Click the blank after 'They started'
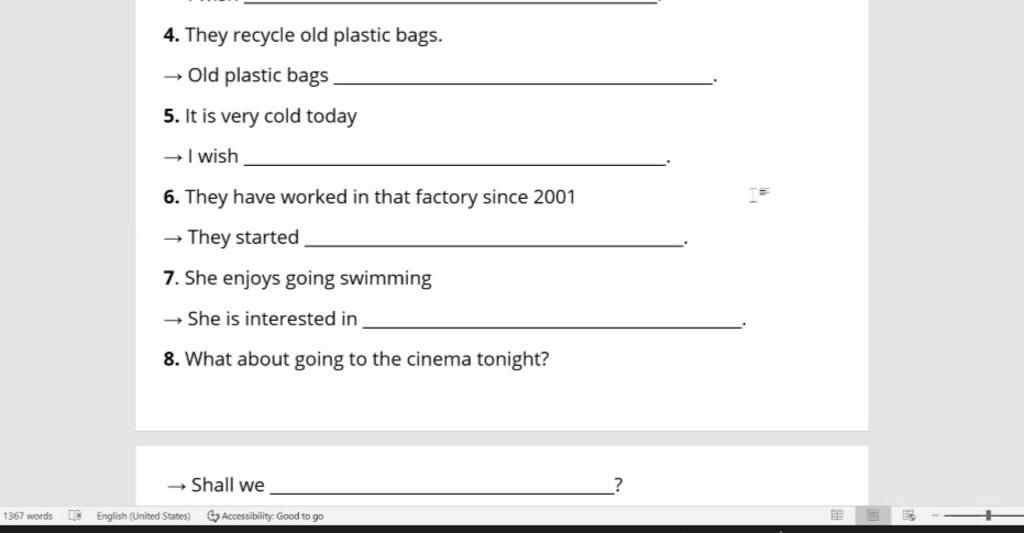 pos(494,239)
